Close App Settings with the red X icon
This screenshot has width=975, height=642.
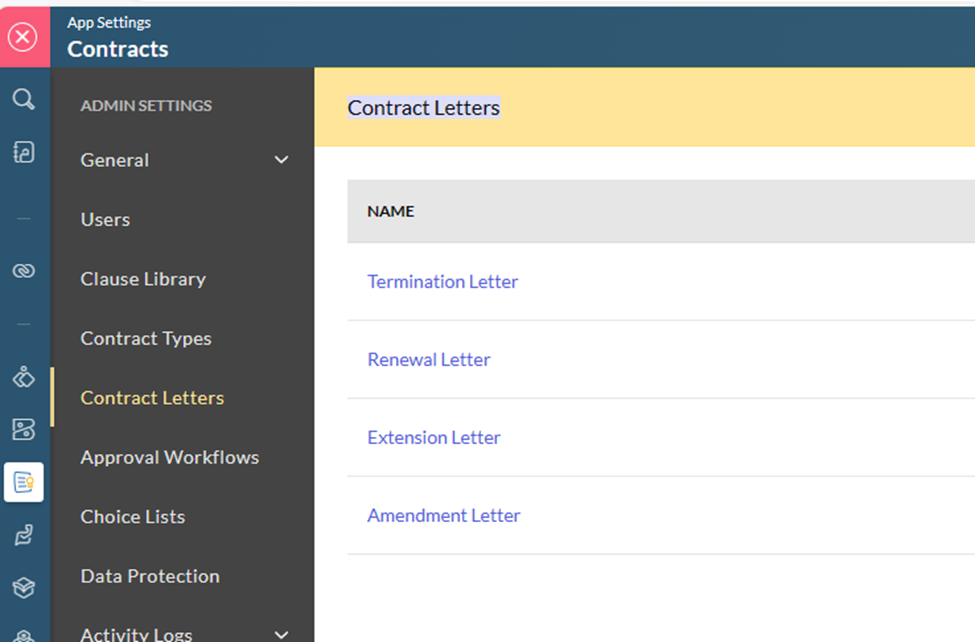[23, 37]
